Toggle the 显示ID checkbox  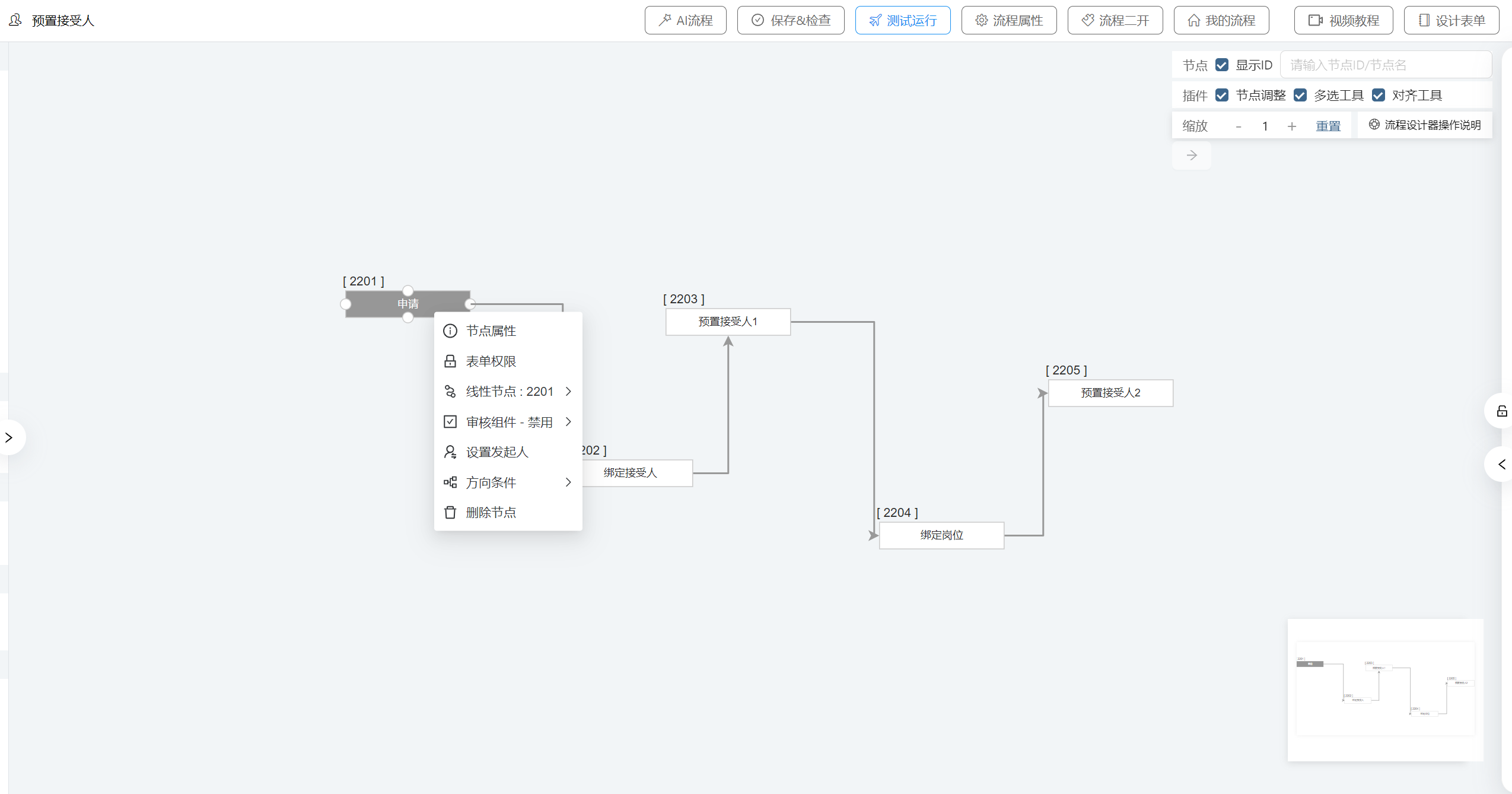click(1222, 65)
